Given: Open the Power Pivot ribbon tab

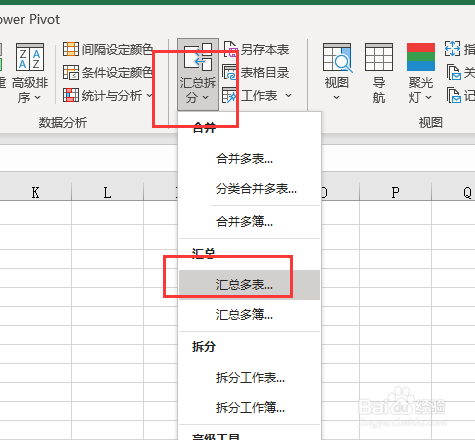Looking at the screenshot, I should pyautogui.click(x=30, y=19).
